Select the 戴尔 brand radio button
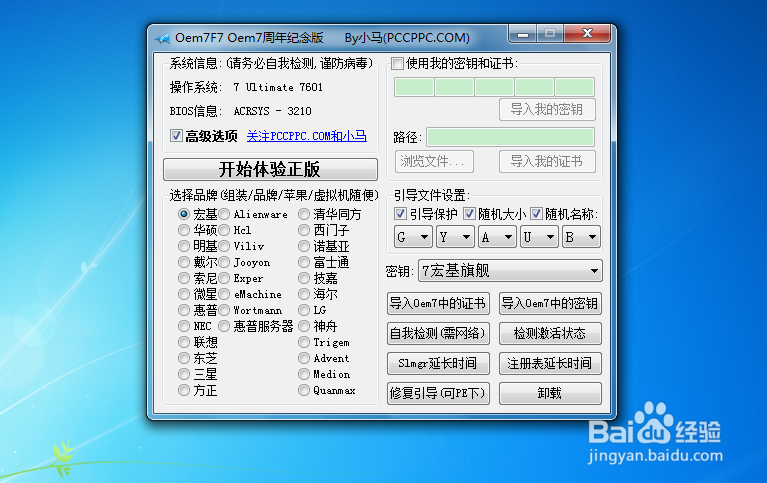The height and width of the screenshot is (483, 767). (184, 262)
